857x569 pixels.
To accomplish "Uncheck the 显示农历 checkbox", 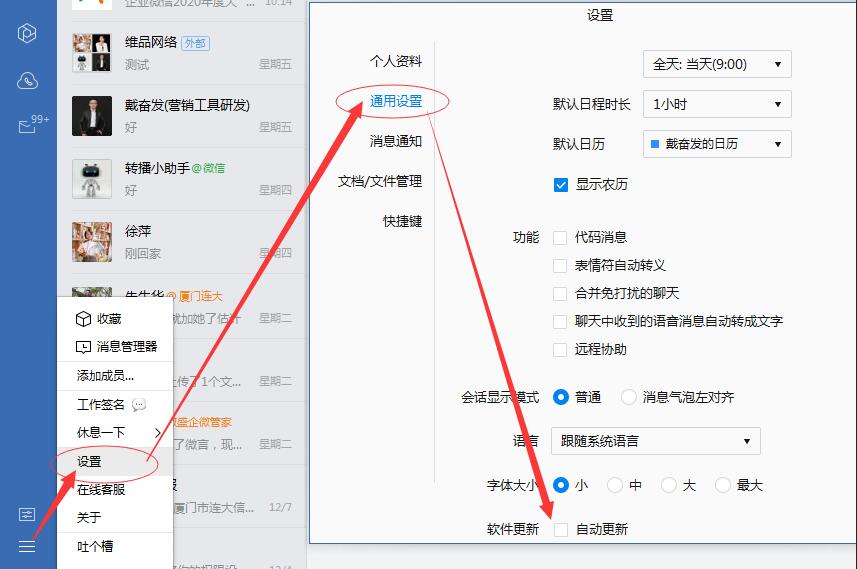I will (561, 185).
